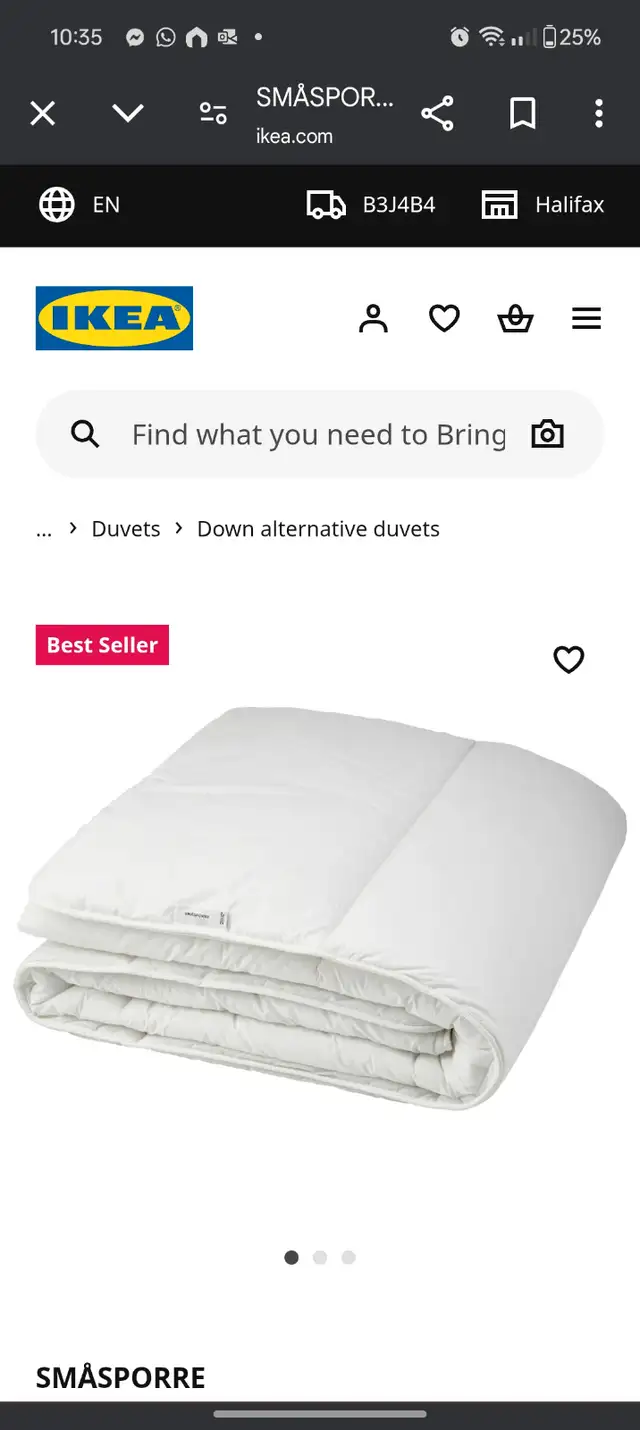Screen dimensions: 640x1430
Task: Open the IKEA account profile icon
Action: coord(373,319)
